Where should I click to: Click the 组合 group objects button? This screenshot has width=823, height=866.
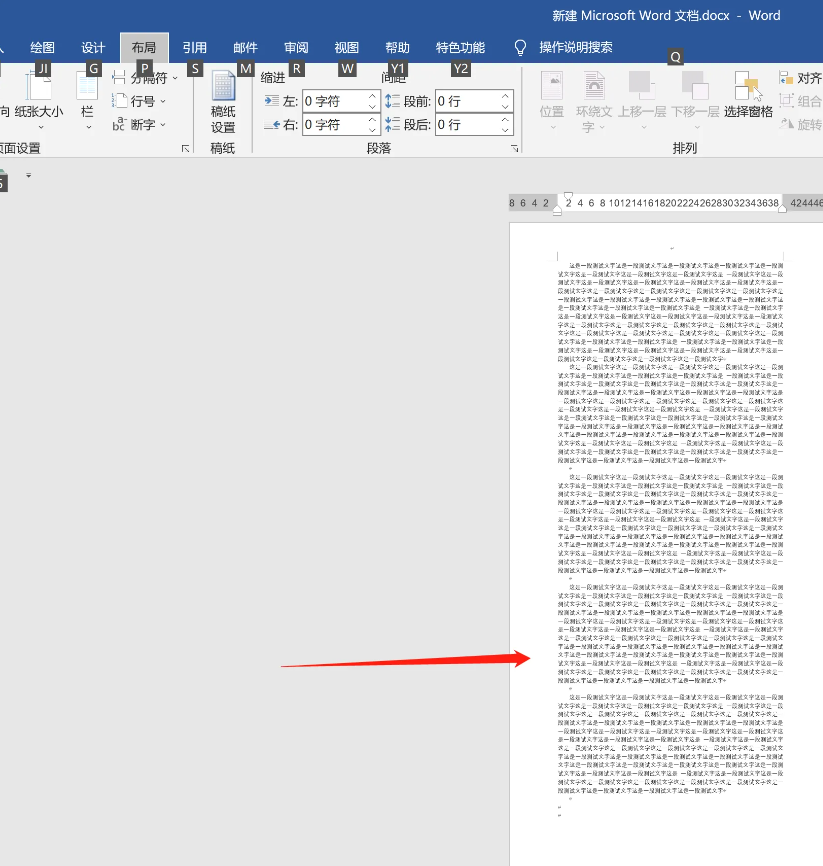[x=800, y=101]
